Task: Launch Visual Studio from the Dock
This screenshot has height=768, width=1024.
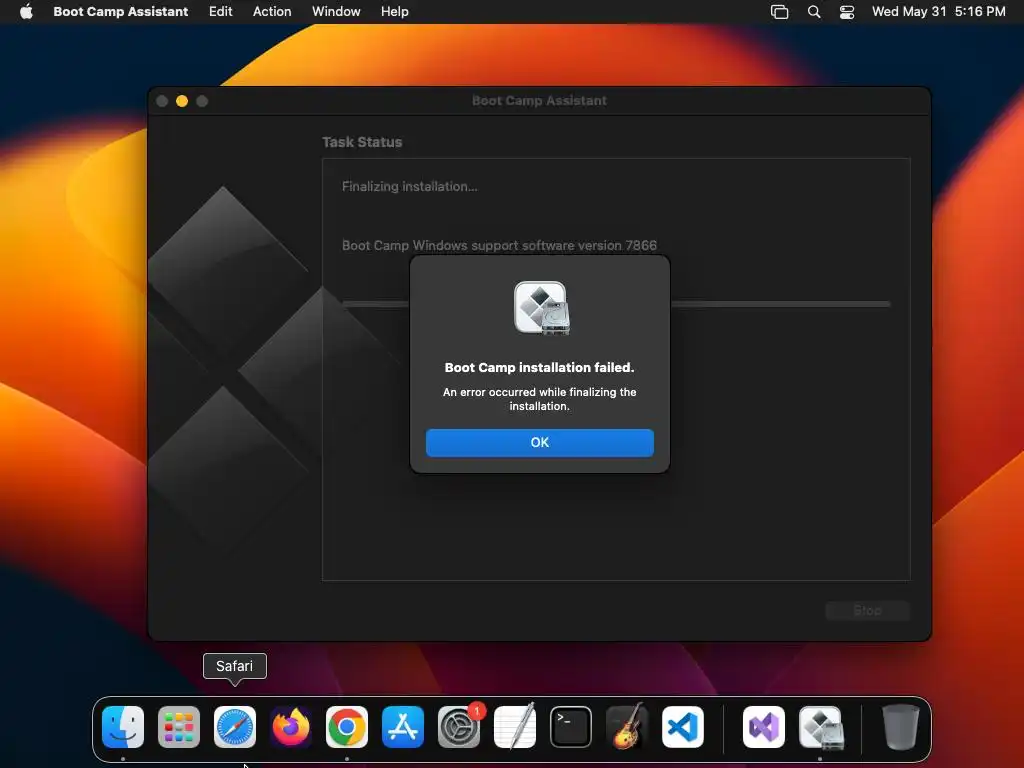Action: (x=764, y=726)
